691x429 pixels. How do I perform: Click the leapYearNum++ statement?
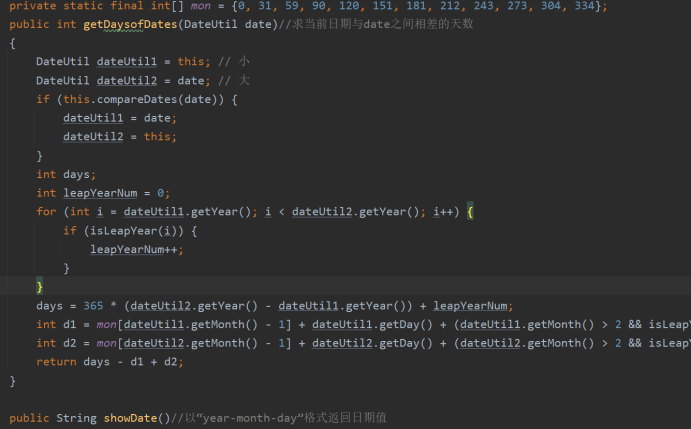coord(137,250)
